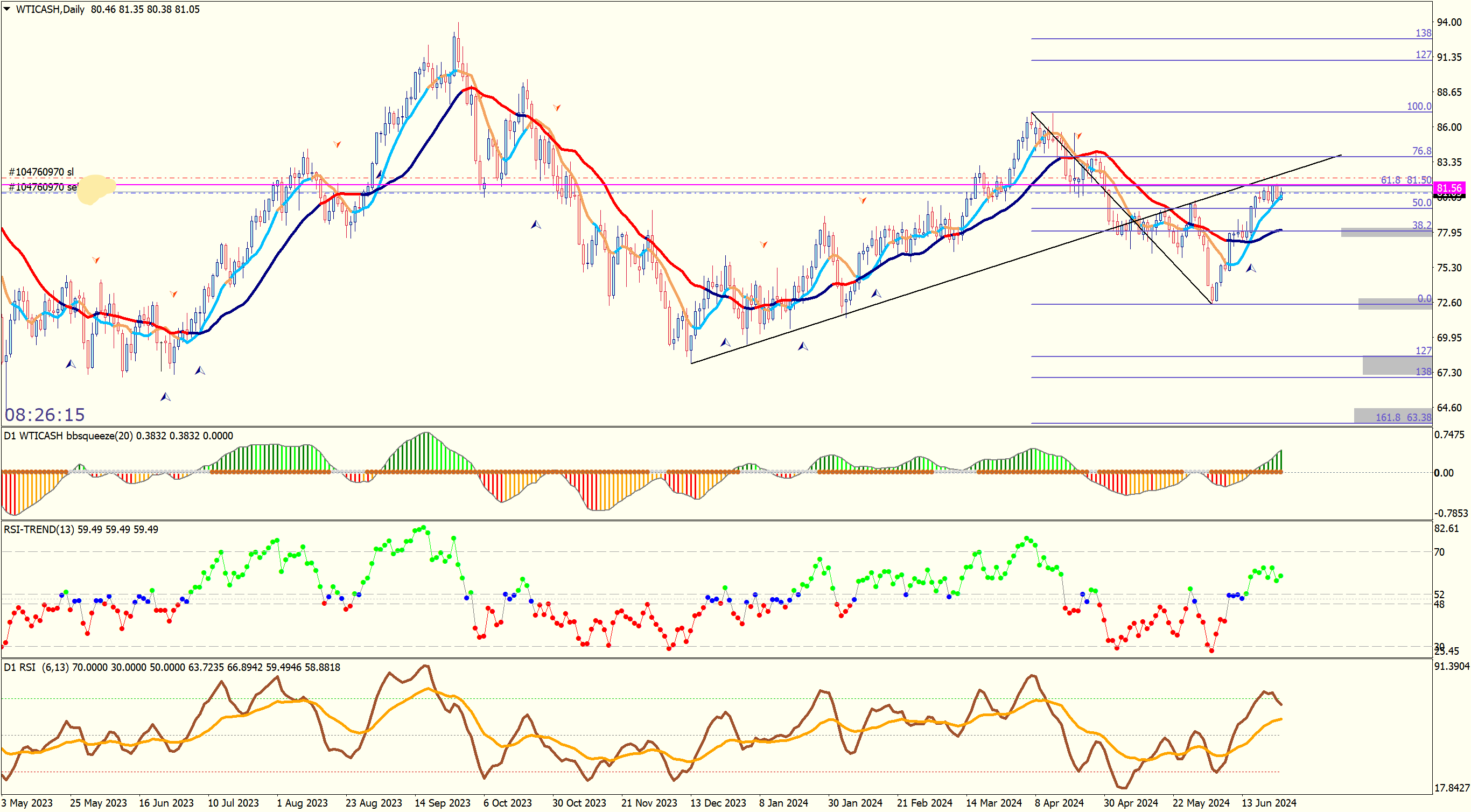Click the blue up-arrow below the mid-December 2023 low
This screenshot has height=812, width=1471.
(x=725, y=342)
